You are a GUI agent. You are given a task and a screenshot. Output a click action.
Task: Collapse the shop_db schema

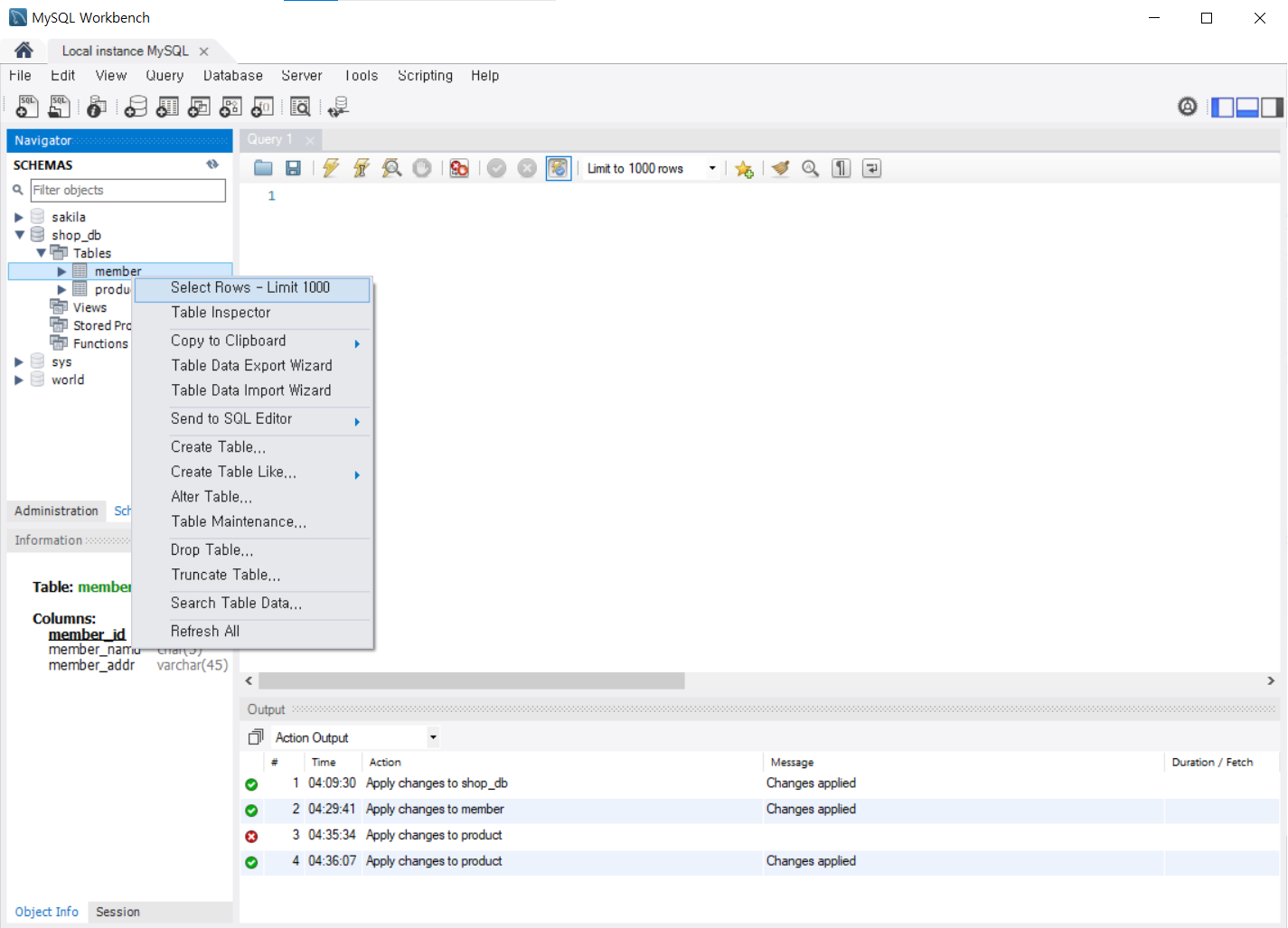[x=18, y=235]
